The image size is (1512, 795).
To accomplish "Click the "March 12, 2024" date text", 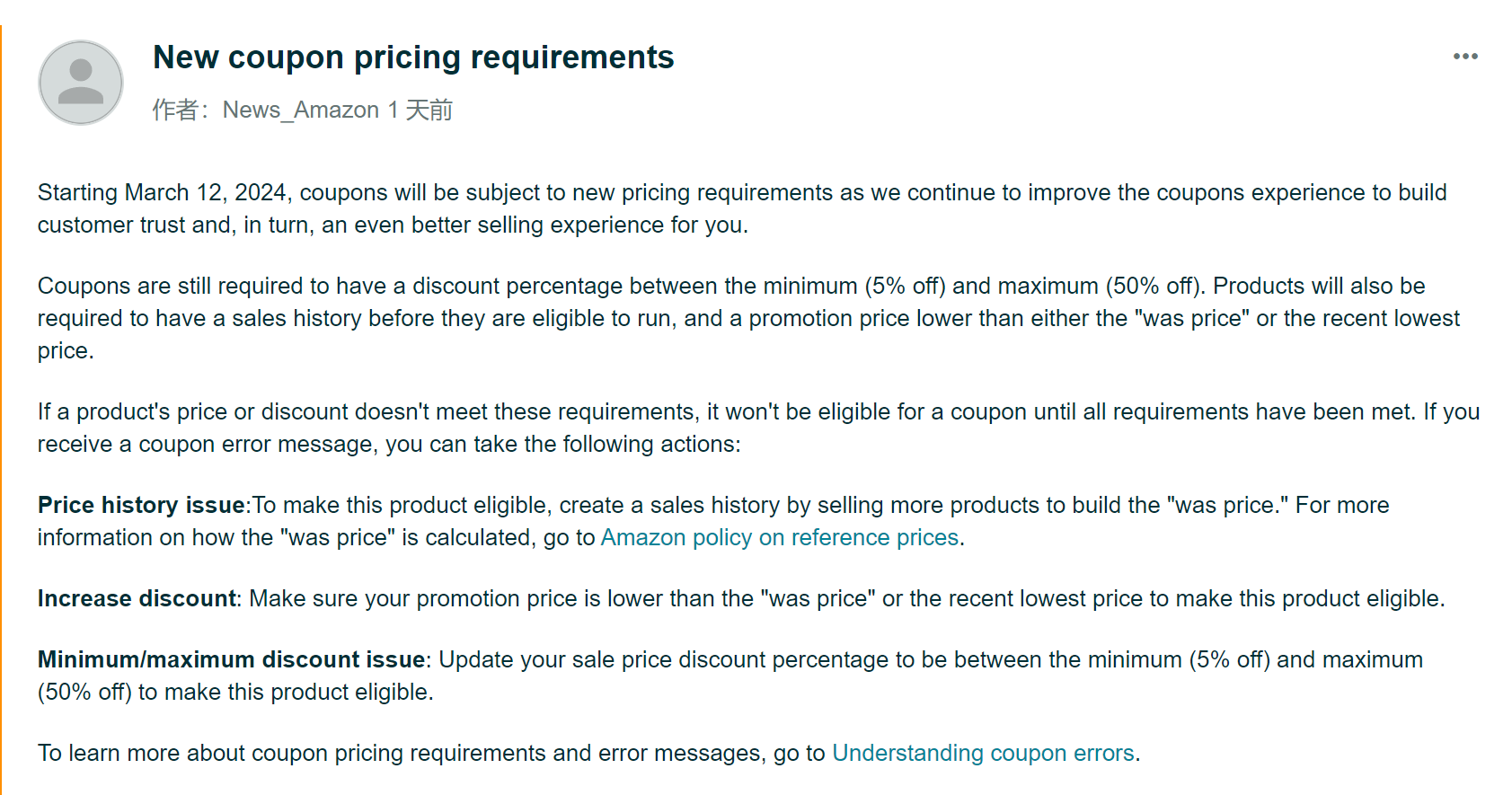I will (x=205, y=192).
